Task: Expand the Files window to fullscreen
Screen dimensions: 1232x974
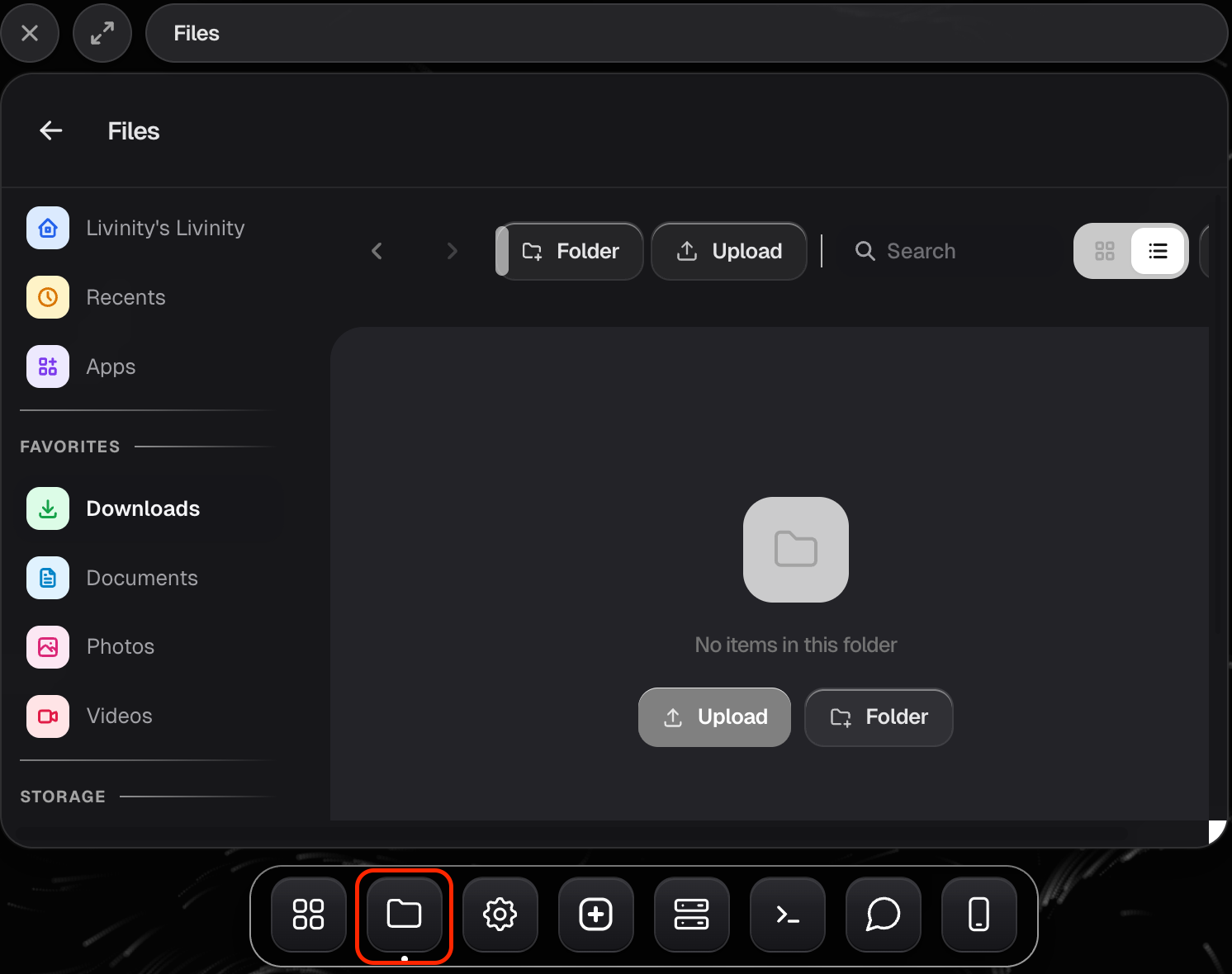Action: coord(102,33)
